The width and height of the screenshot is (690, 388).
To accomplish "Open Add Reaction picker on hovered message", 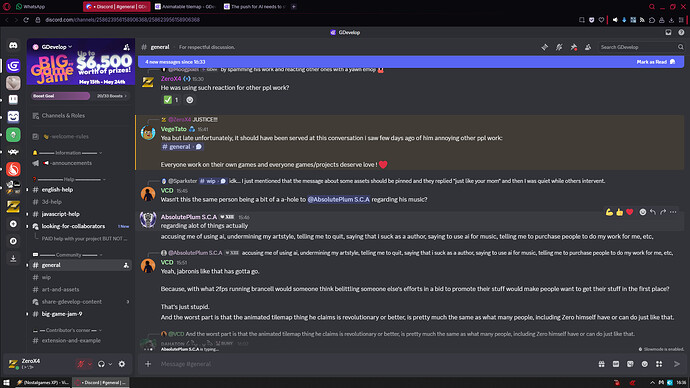I will point(642,212).
